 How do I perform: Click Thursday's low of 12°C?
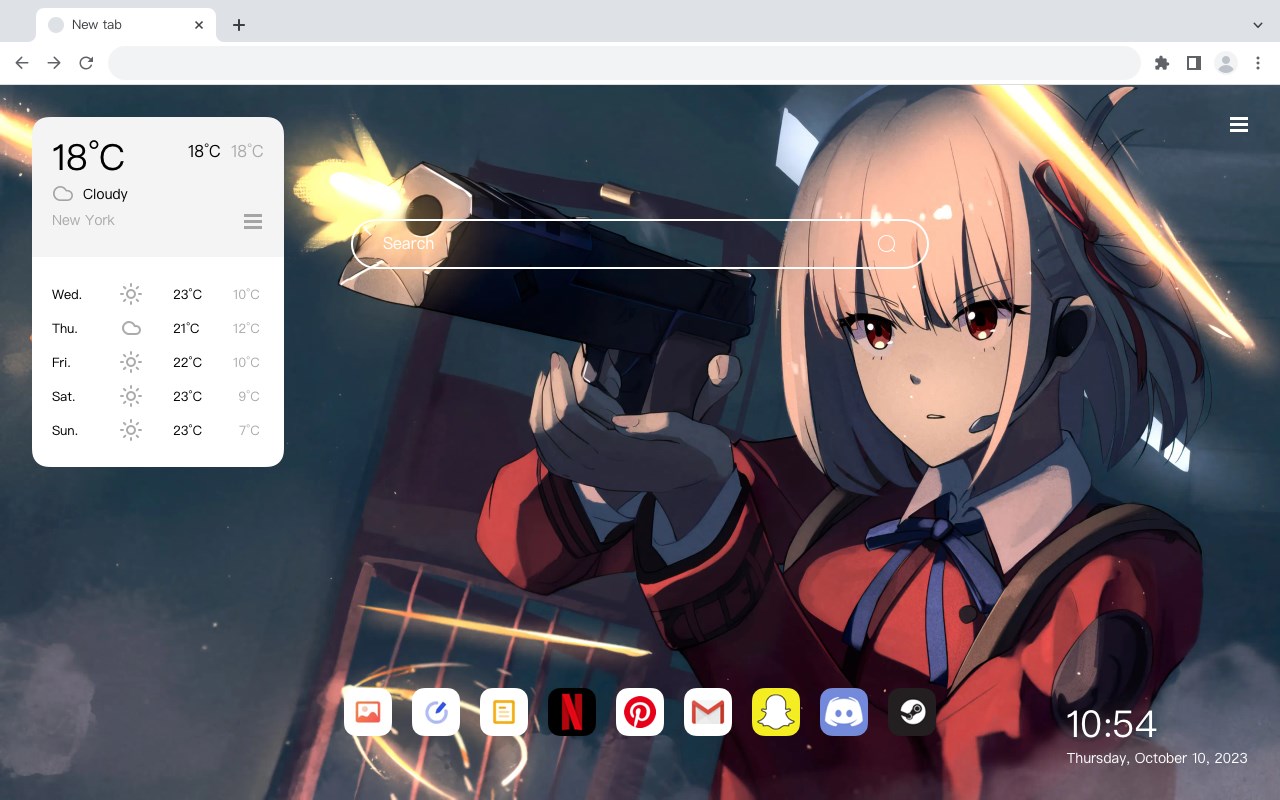(246, 328)
